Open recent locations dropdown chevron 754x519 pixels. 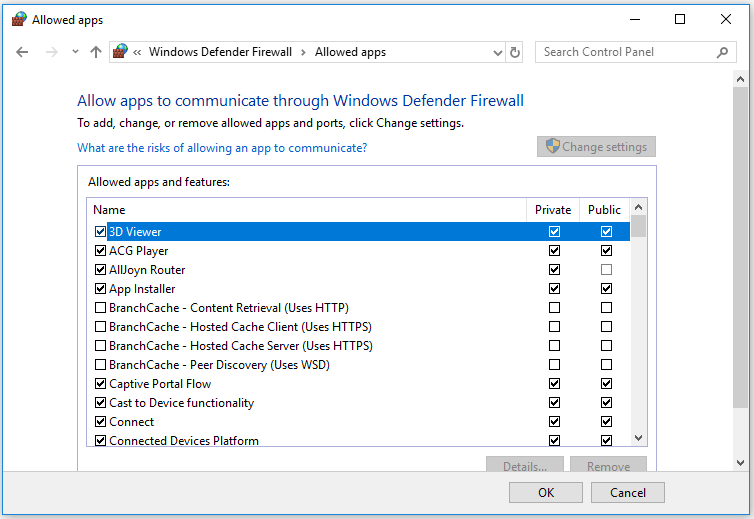click(75, 51)
